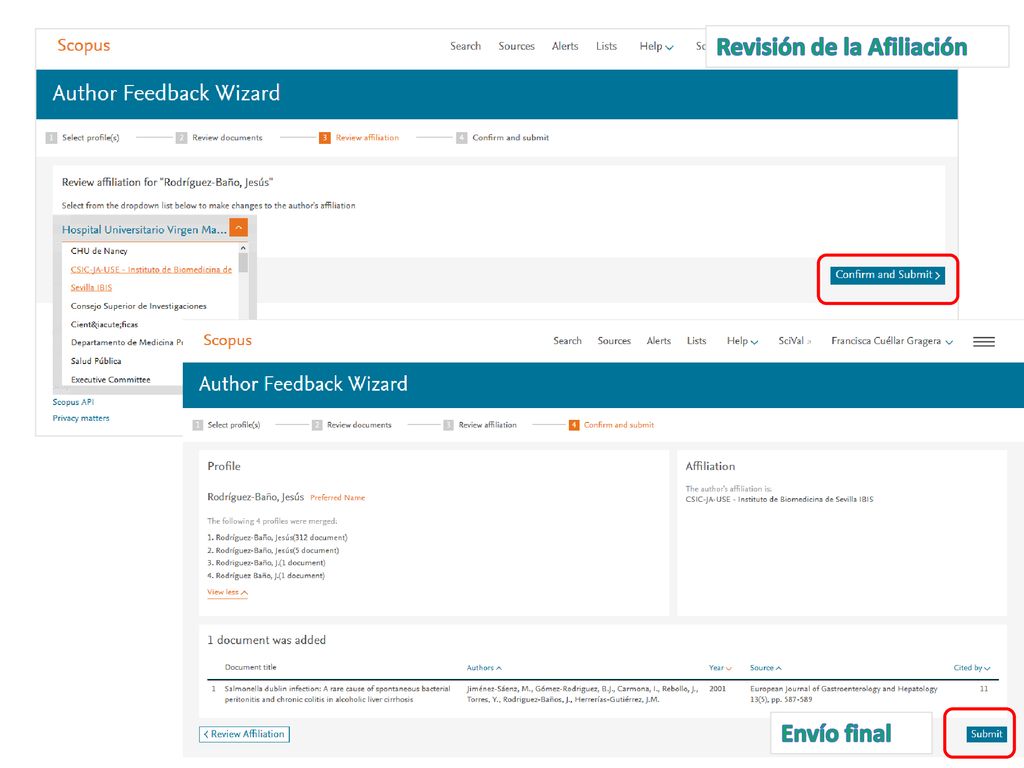Screen dimensions: 1024x768
Task: Click the Scopus logo in the back window
Action: coord(84,46)
